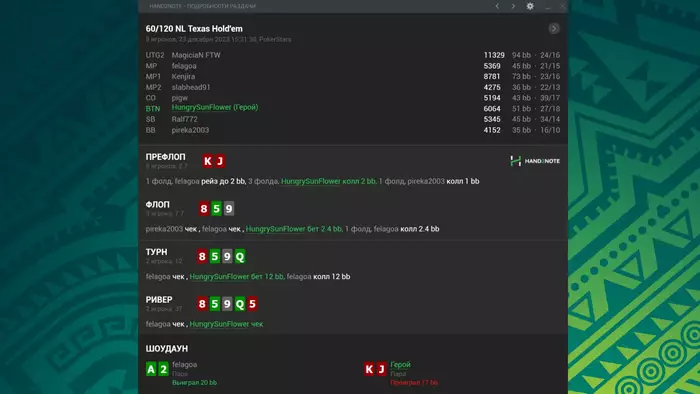Screen dimensions: 700x394
Task: Select player slabhead91 in the list
Action: 191,87
